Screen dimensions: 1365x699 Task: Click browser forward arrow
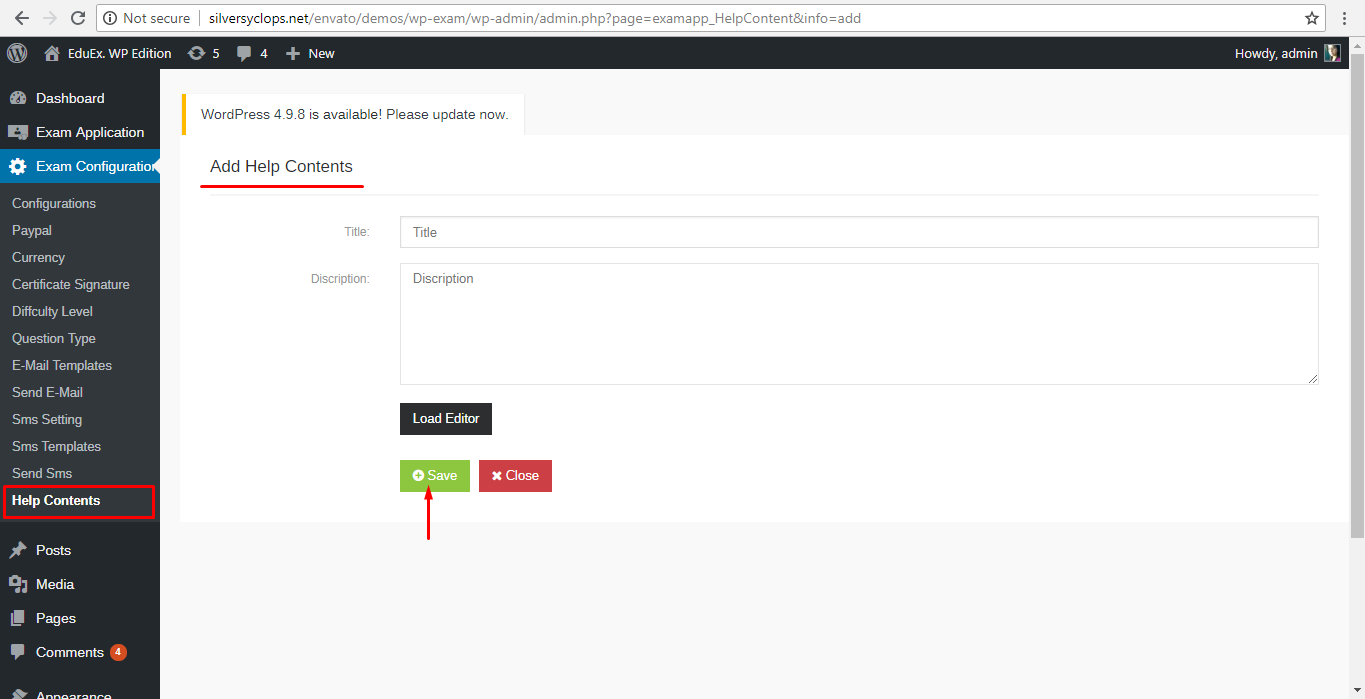[50, 18]
